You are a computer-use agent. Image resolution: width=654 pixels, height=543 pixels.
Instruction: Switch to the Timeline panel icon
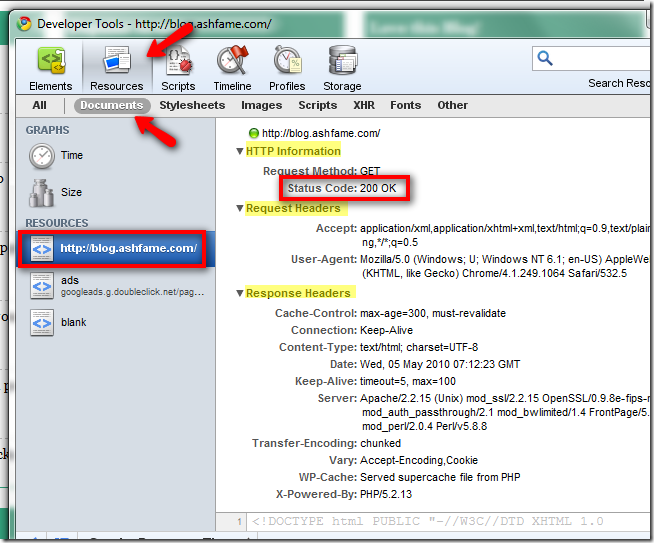[233, 61]
